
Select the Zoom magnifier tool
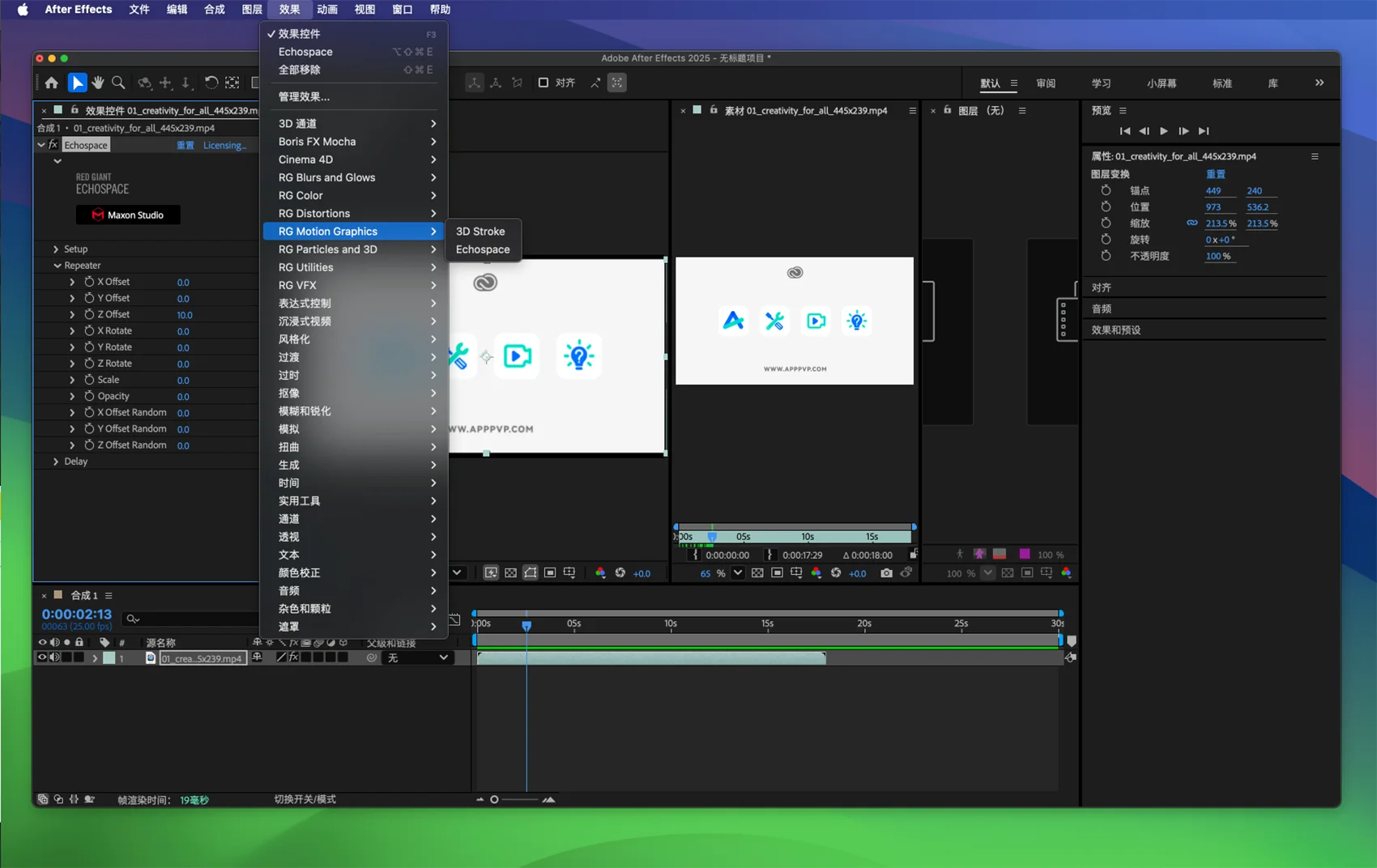click(118, 83)
